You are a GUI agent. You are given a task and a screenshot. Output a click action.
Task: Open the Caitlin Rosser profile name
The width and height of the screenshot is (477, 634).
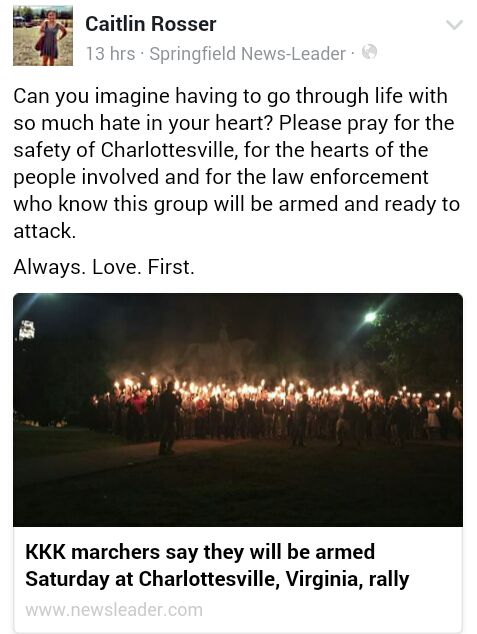(x=151, y=24)
